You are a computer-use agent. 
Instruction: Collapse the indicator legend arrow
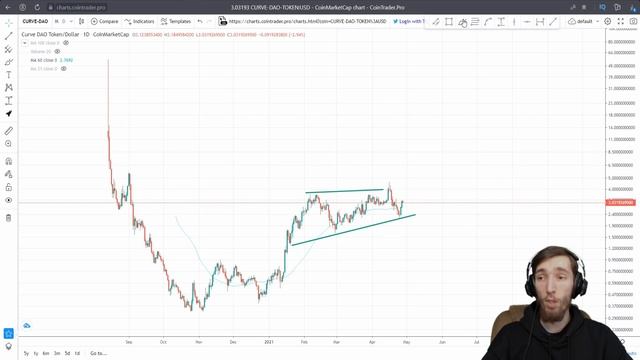[24, 43]
